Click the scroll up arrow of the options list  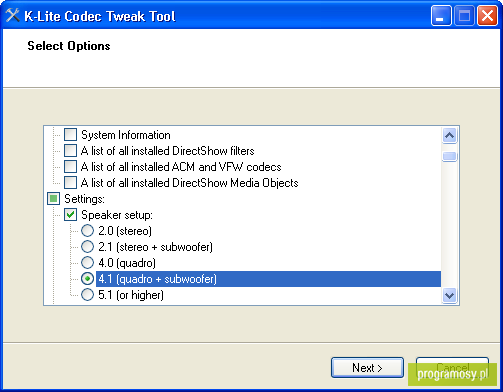click(x=449, y=136)
